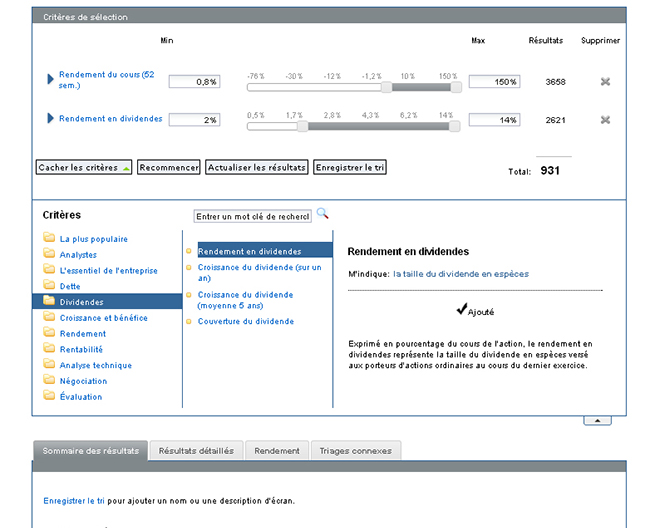Open the Rendement folder icon
Image resolution: width=650 pixels, height=528 pixels.
pos(49,332)
